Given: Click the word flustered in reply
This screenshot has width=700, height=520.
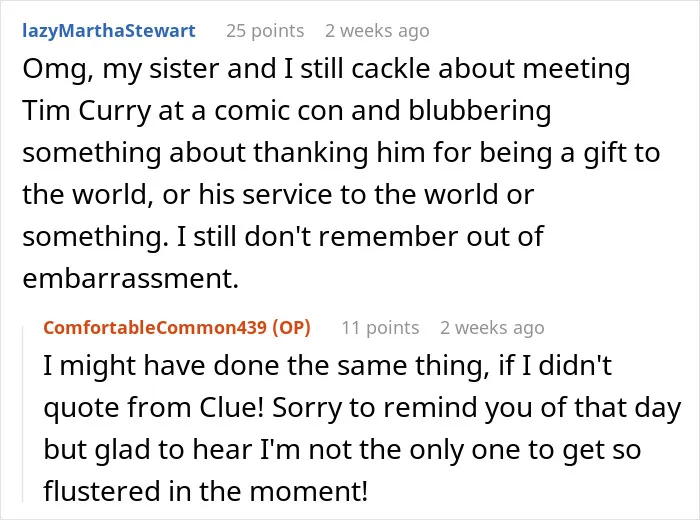Looking at the screenshot, I should pyautogui.click(x=102, y=490).
